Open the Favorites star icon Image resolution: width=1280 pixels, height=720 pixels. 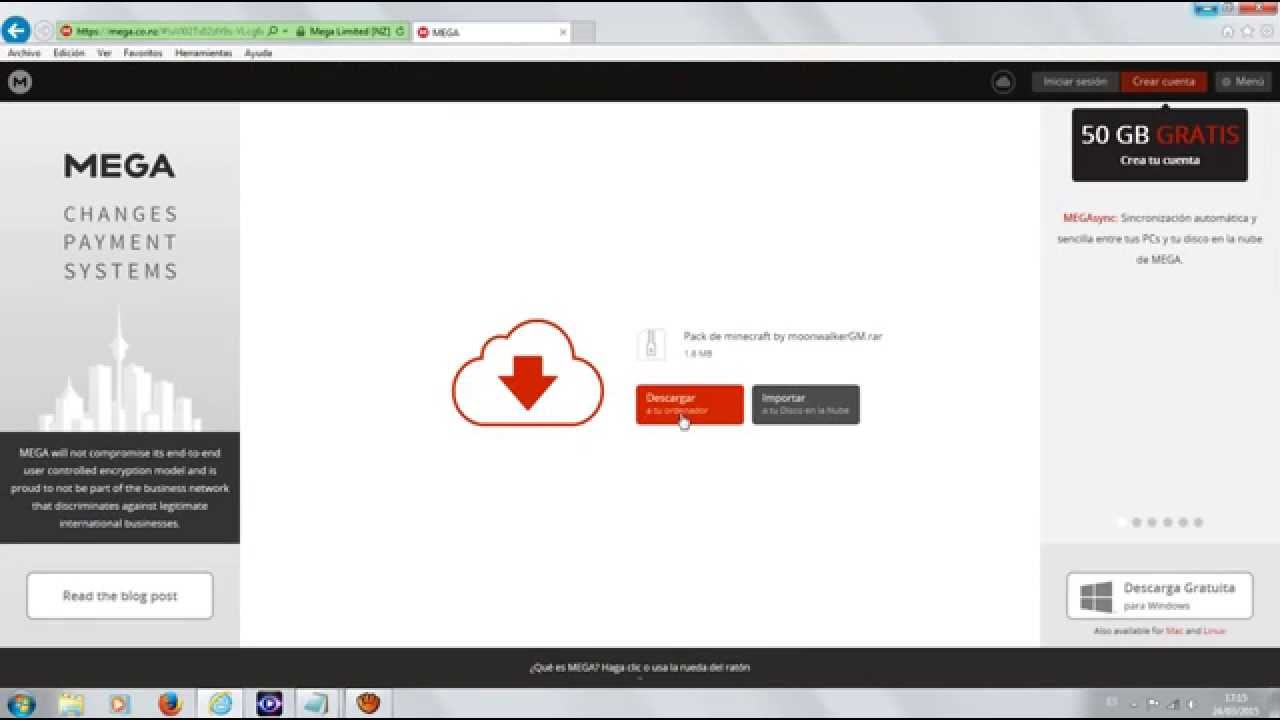[1247, 31]
